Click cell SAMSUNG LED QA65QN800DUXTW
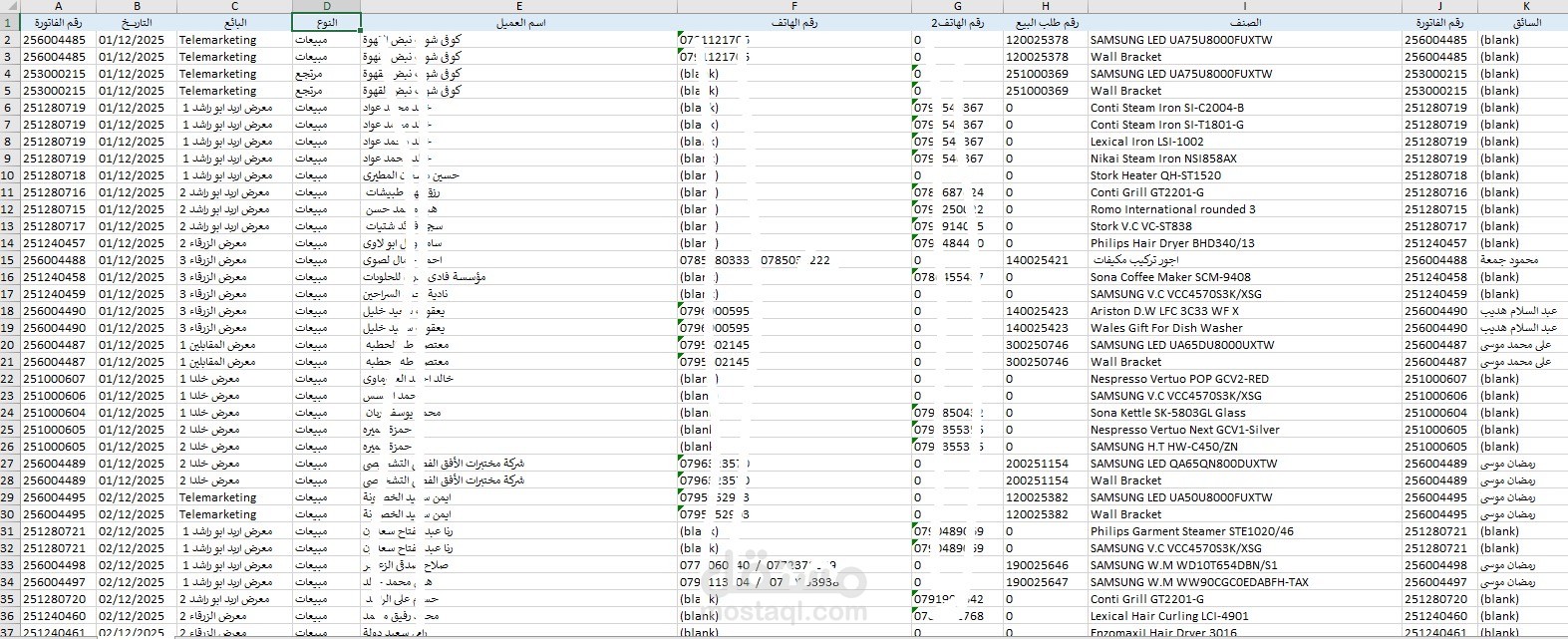 [x=1245, y=464]
